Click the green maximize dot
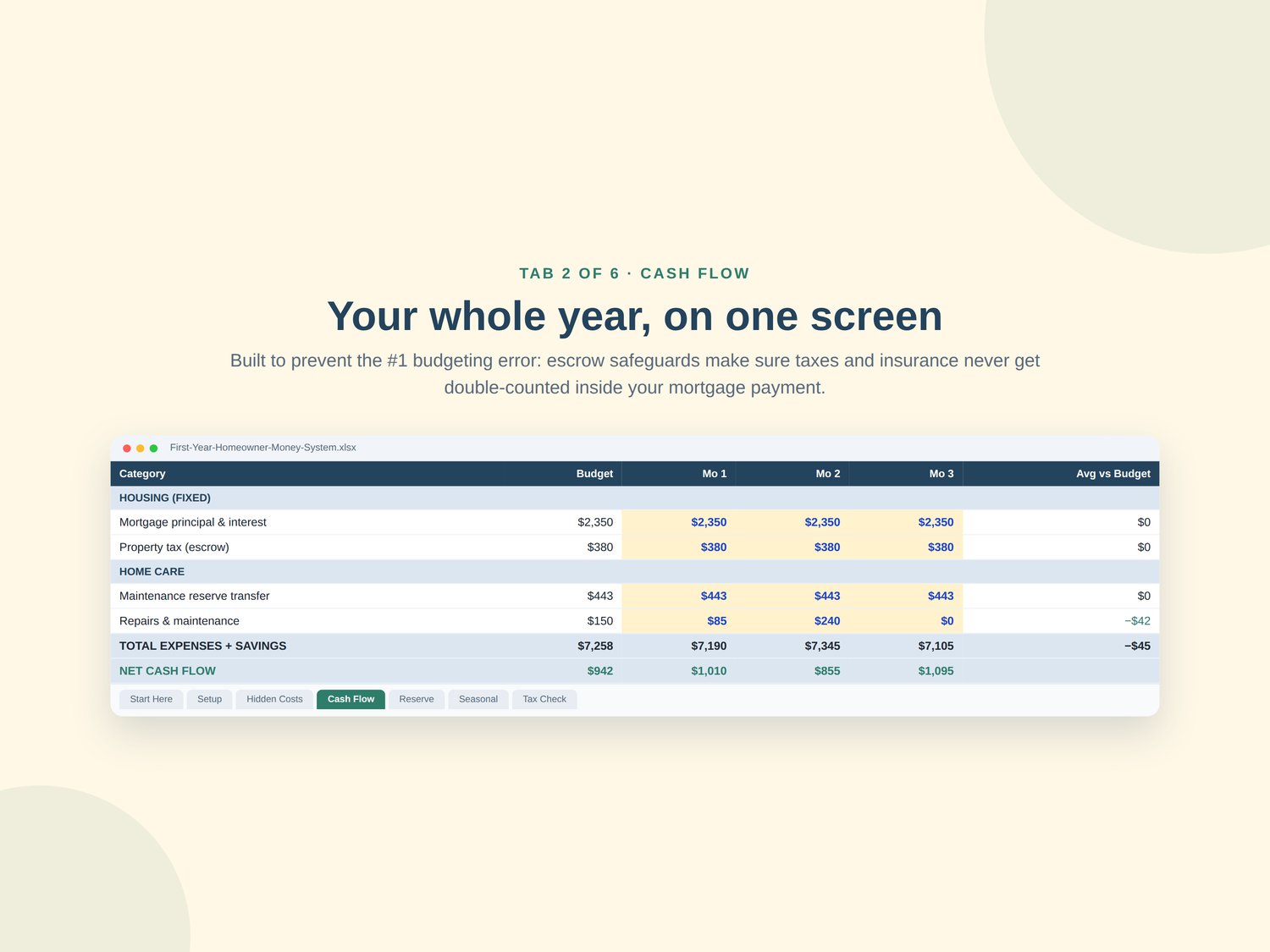 pos(153,448)
